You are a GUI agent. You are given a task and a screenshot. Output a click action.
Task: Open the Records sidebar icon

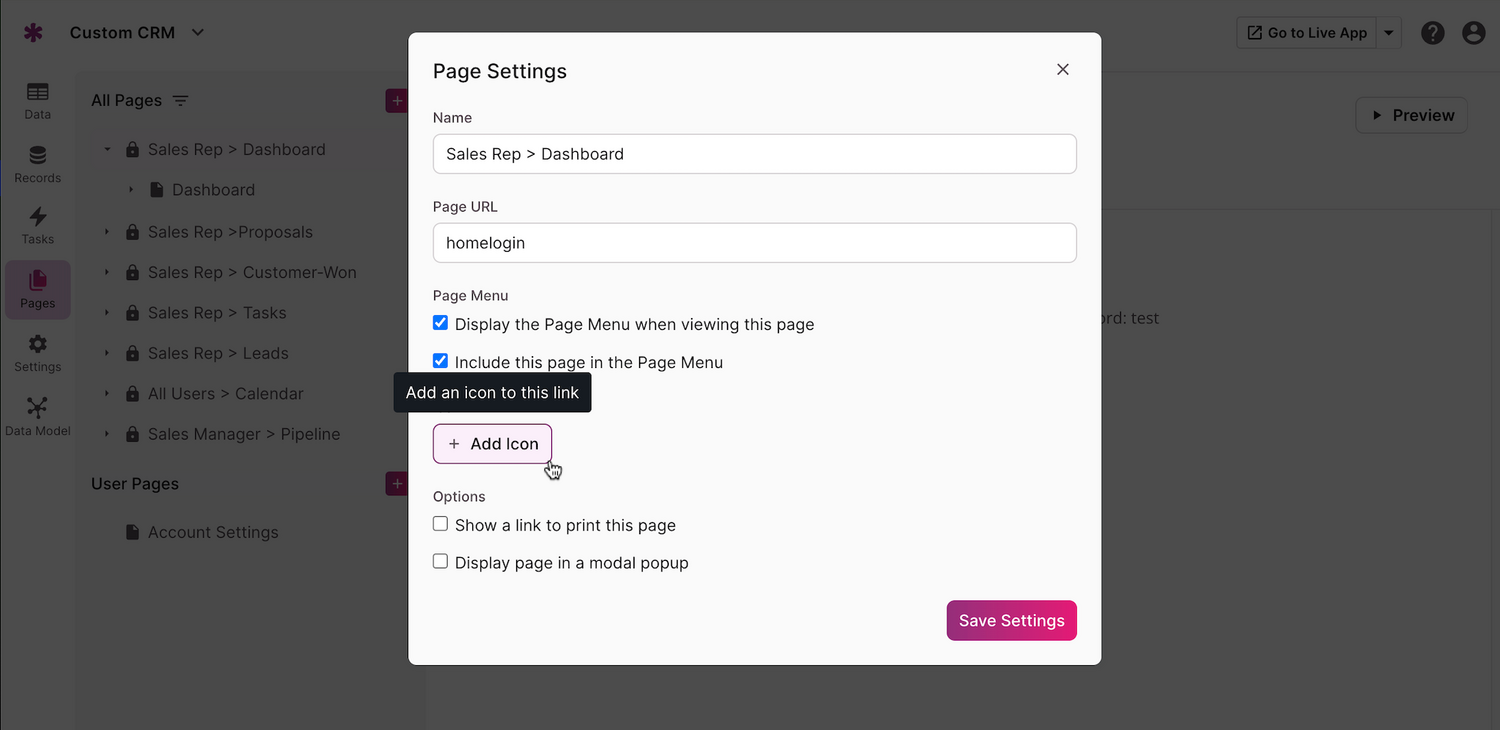[37, 163]
